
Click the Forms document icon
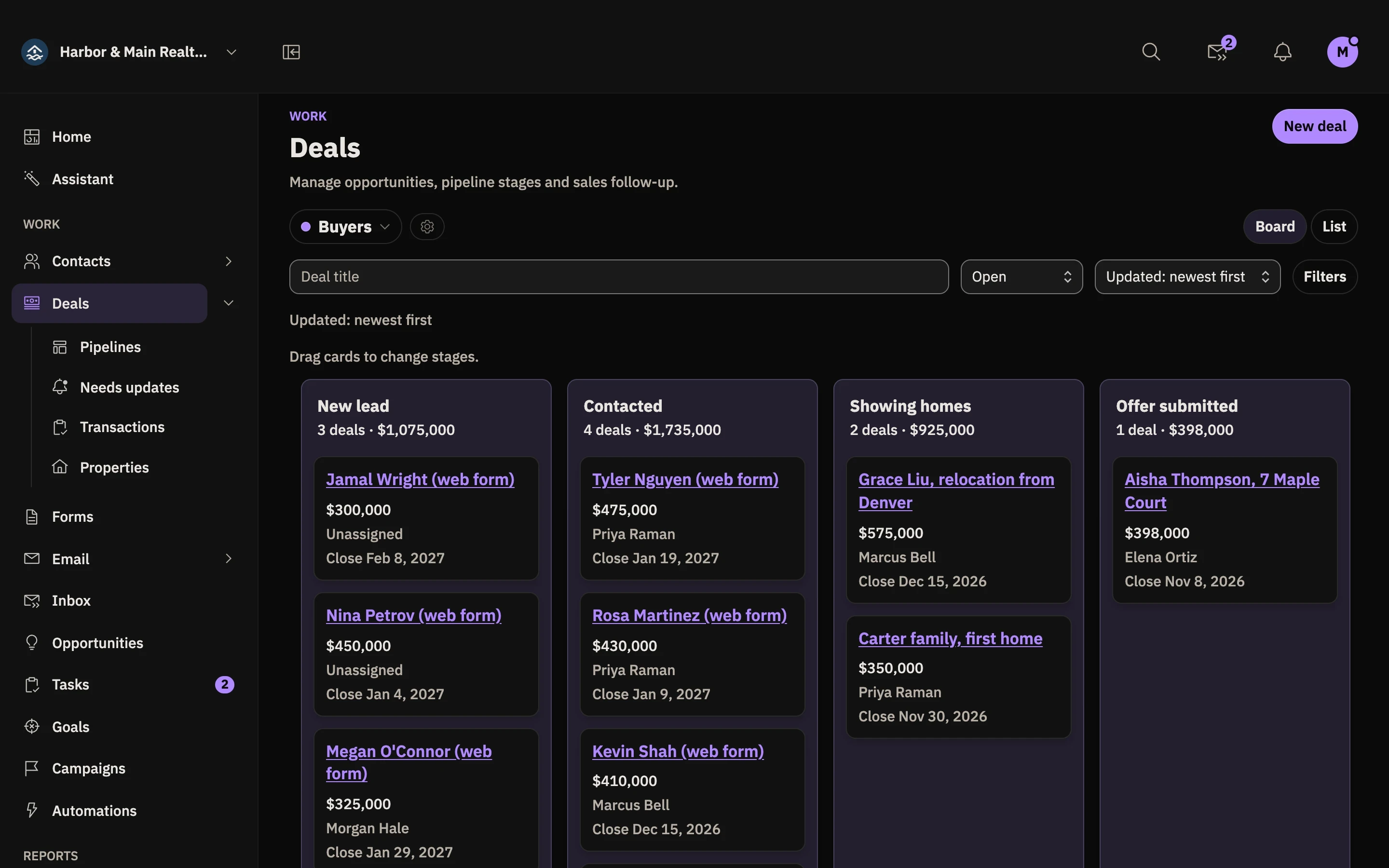coord(31,516)
